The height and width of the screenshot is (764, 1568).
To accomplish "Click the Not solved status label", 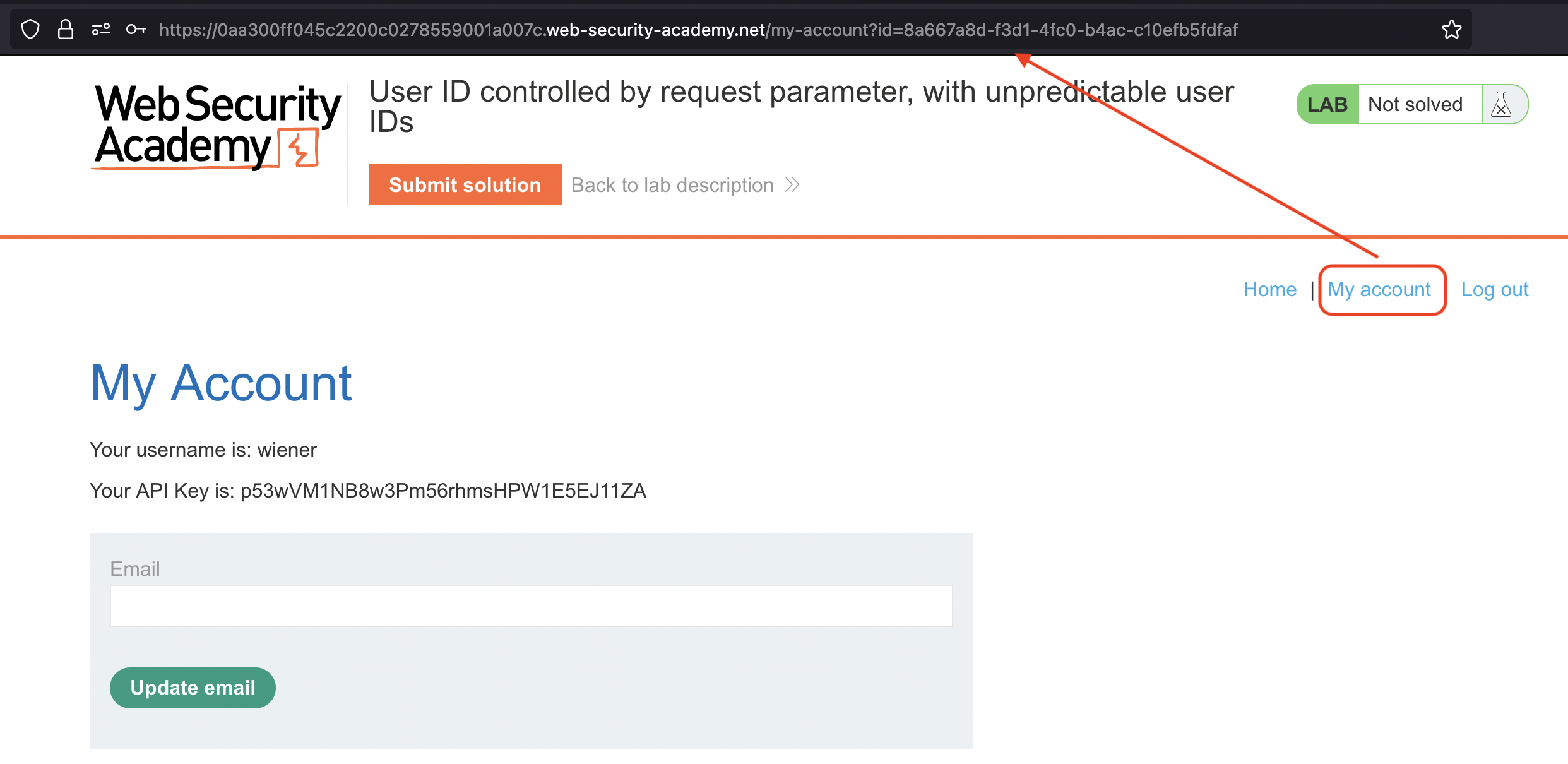I will (x=1415, y=105).
